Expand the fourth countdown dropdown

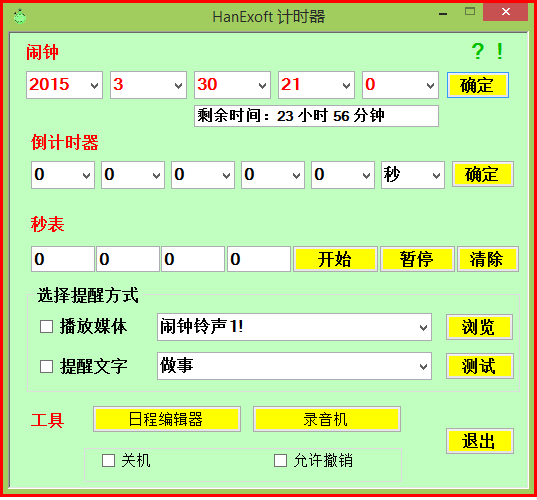(273, 175)
